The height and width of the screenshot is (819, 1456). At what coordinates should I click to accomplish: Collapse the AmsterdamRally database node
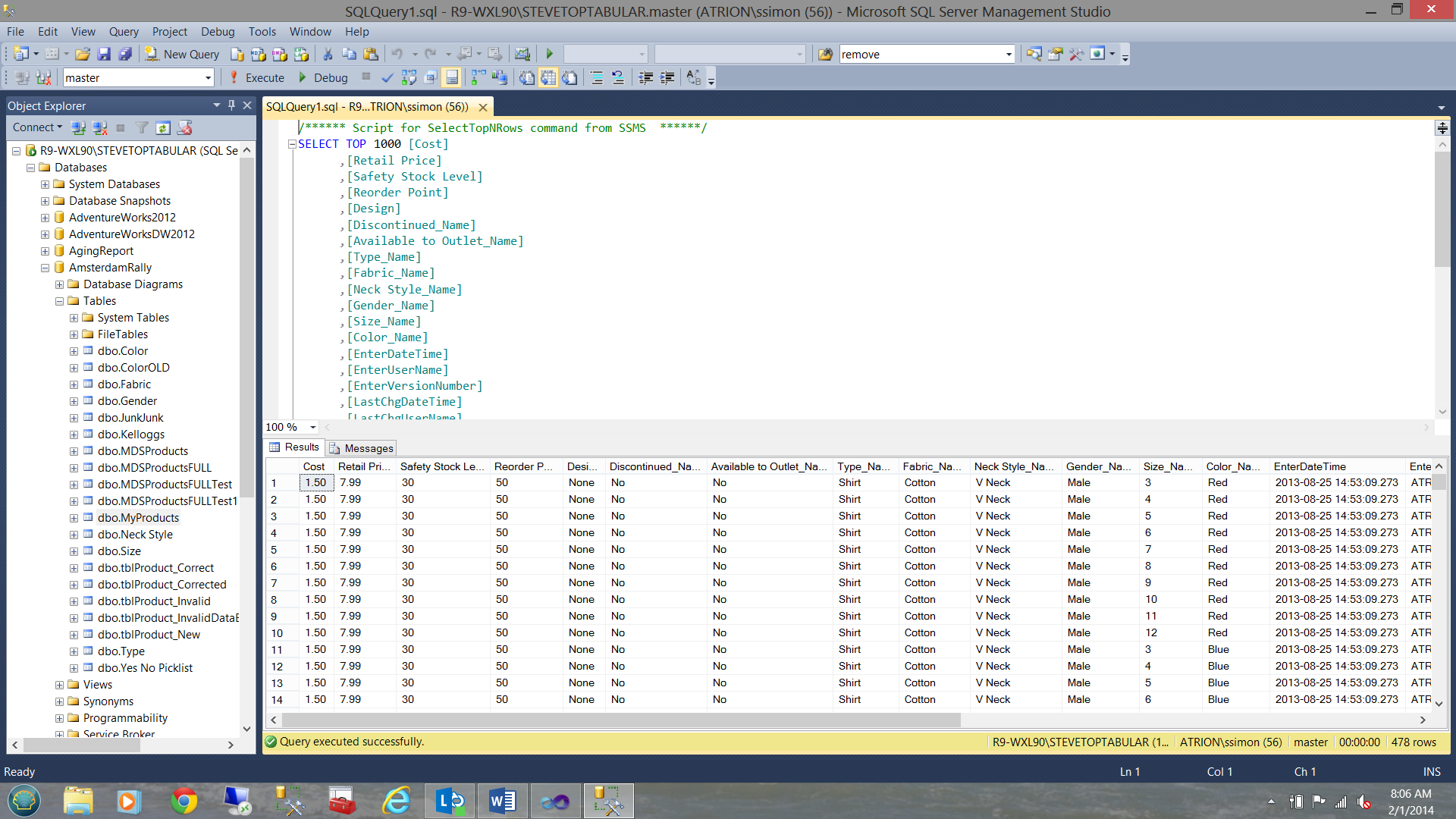point(45,268)
